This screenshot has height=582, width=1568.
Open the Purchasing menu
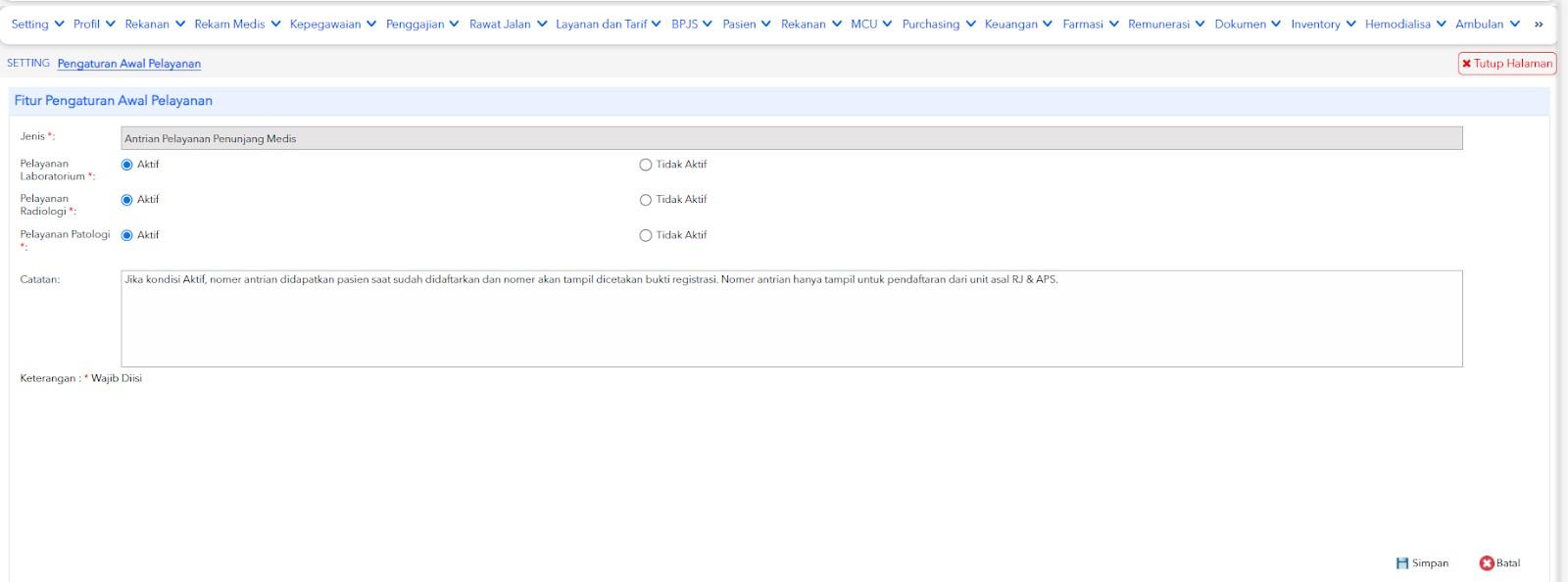[x=939, y=24]
